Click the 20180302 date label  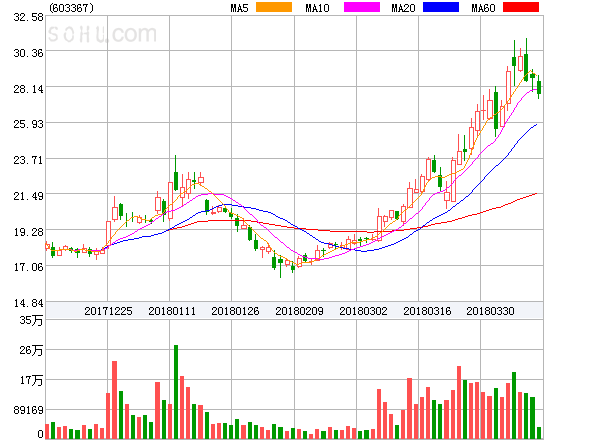coord(363,311)
